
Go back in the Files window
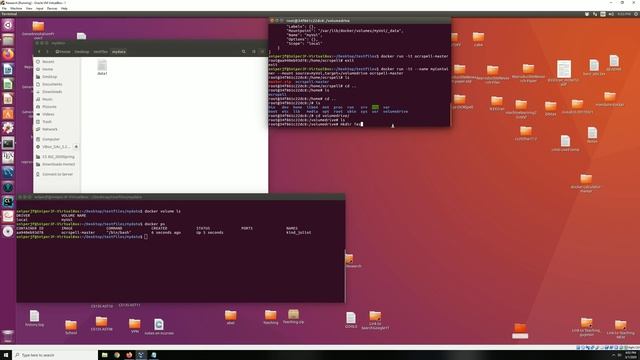point(39,51)
